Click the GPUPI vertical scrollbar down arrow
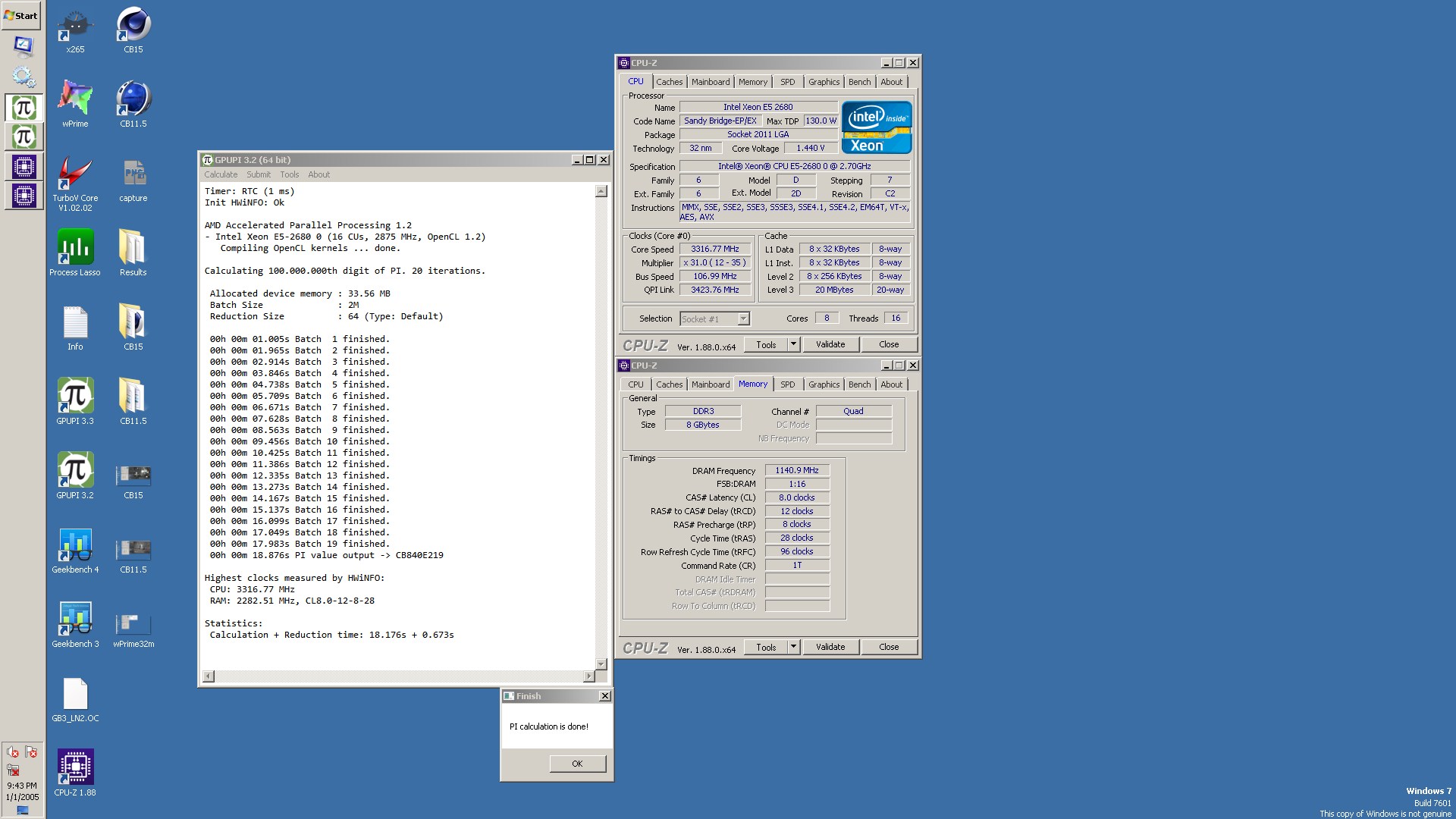Image resolution: width=1456 pixels, height=819 pixels. tap(601, 664)
